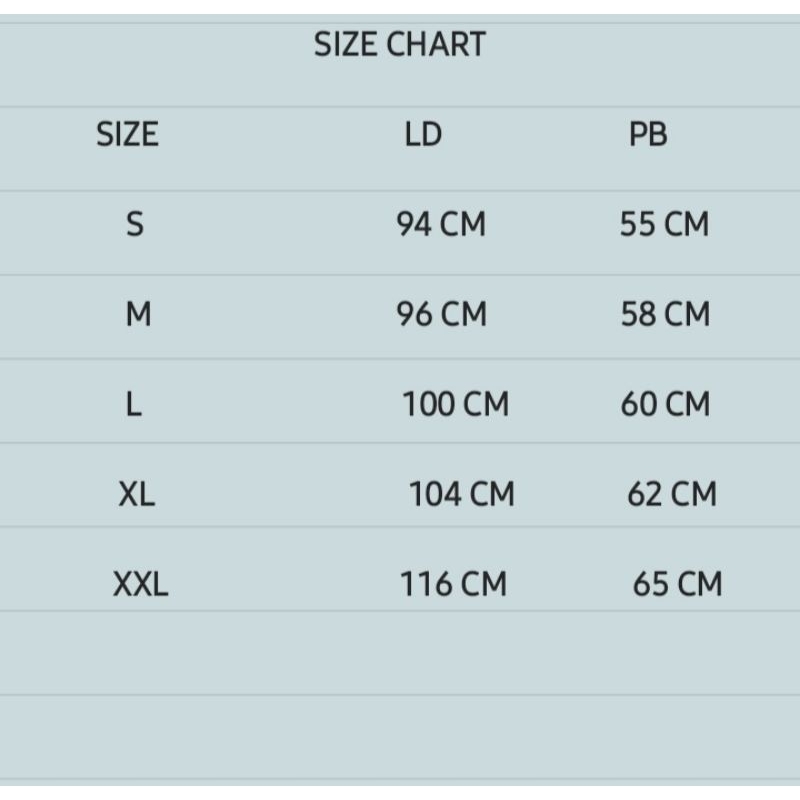
Task: Select the 58 CM cell
Action: coord(665,314)
